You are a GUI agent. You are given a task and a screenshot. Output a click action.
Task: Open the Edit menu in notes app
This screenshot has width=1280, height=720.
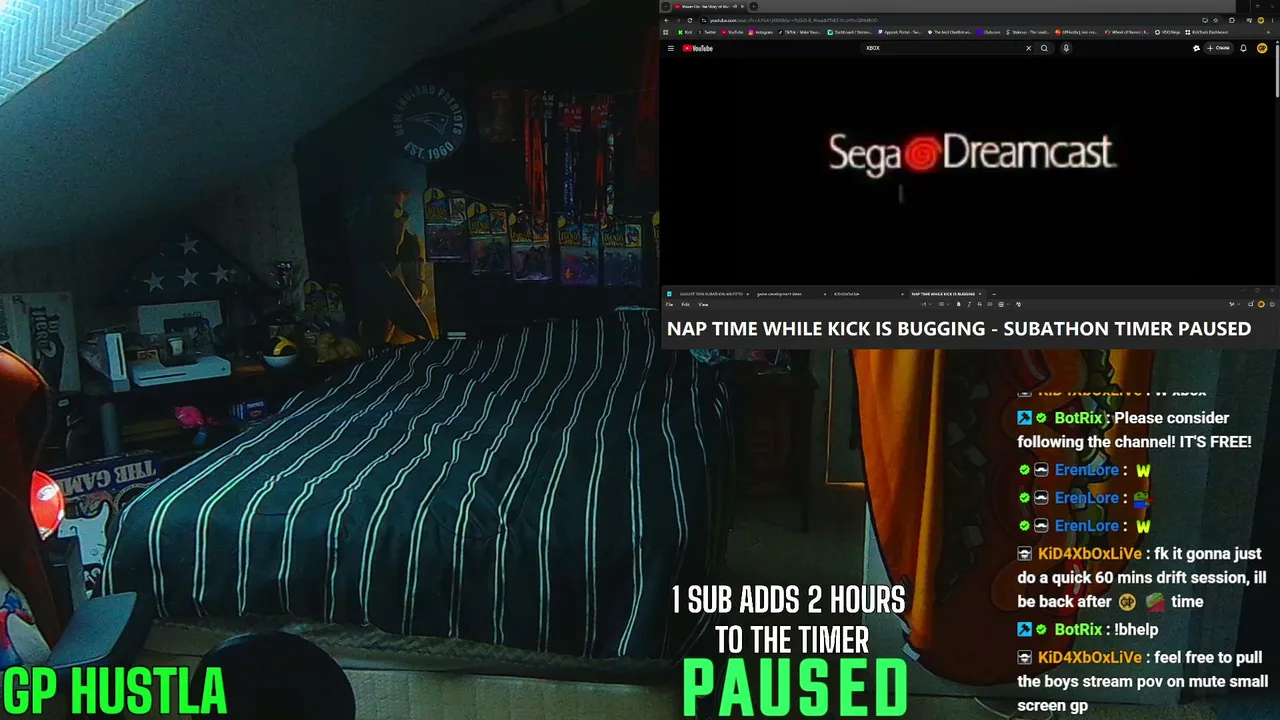point(685,304)
